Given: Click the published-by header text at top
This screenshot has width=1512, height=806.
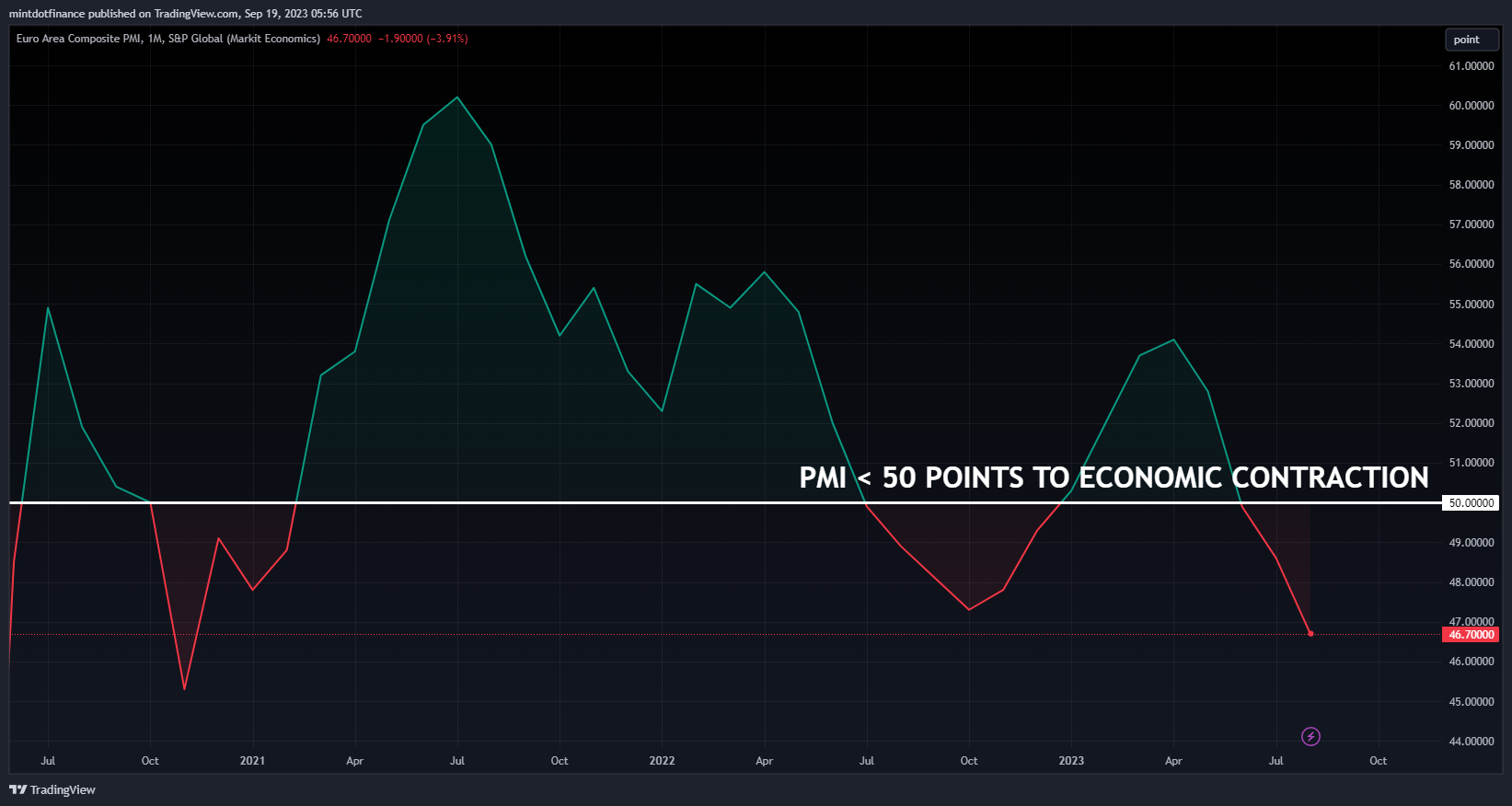Looking at the screenshot, I should (186, 14).
